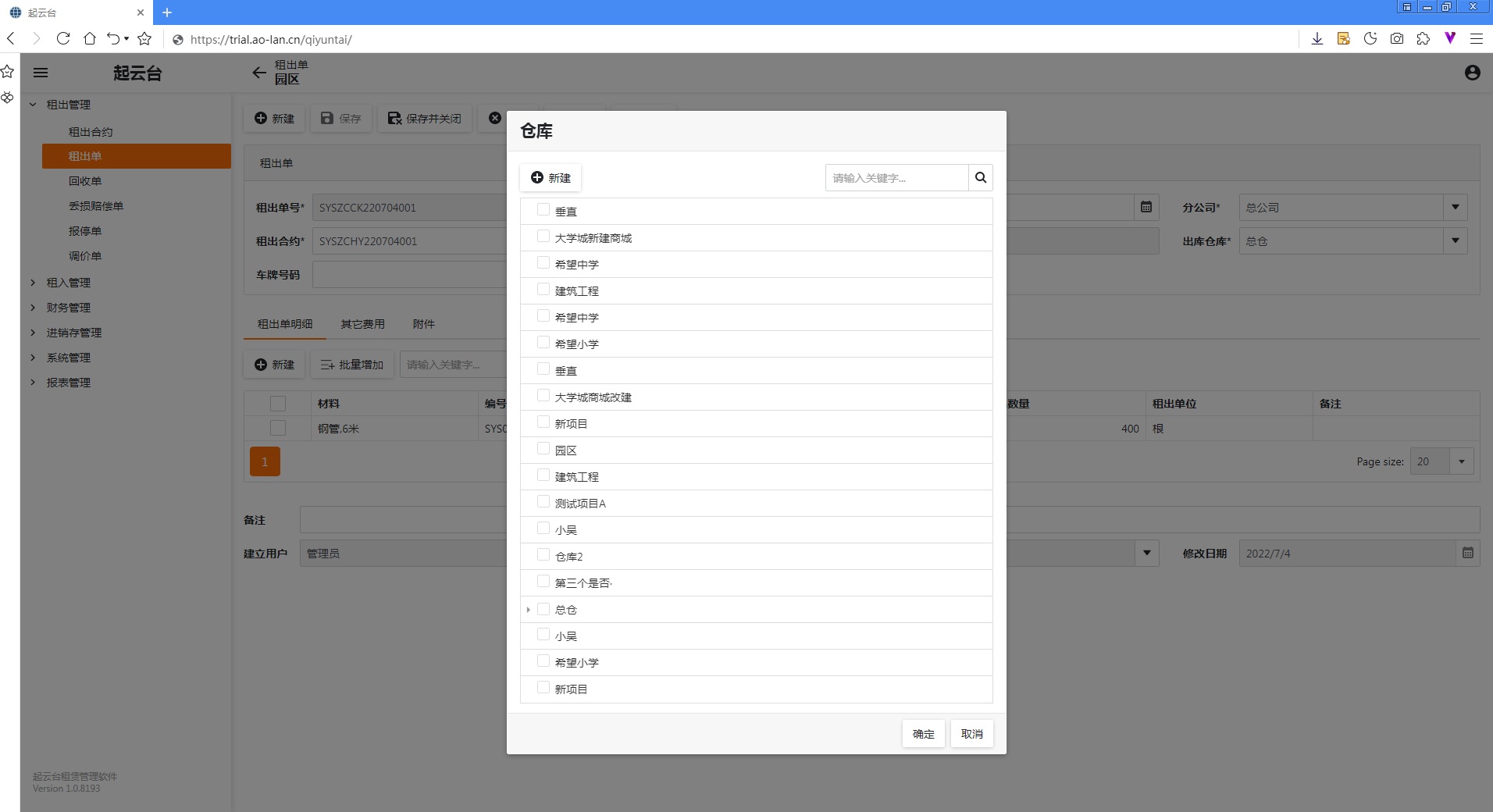Toggle the select-all checkbox in the 材料 header
Screen dimensions: 1493x812
(x=278, y=404)
